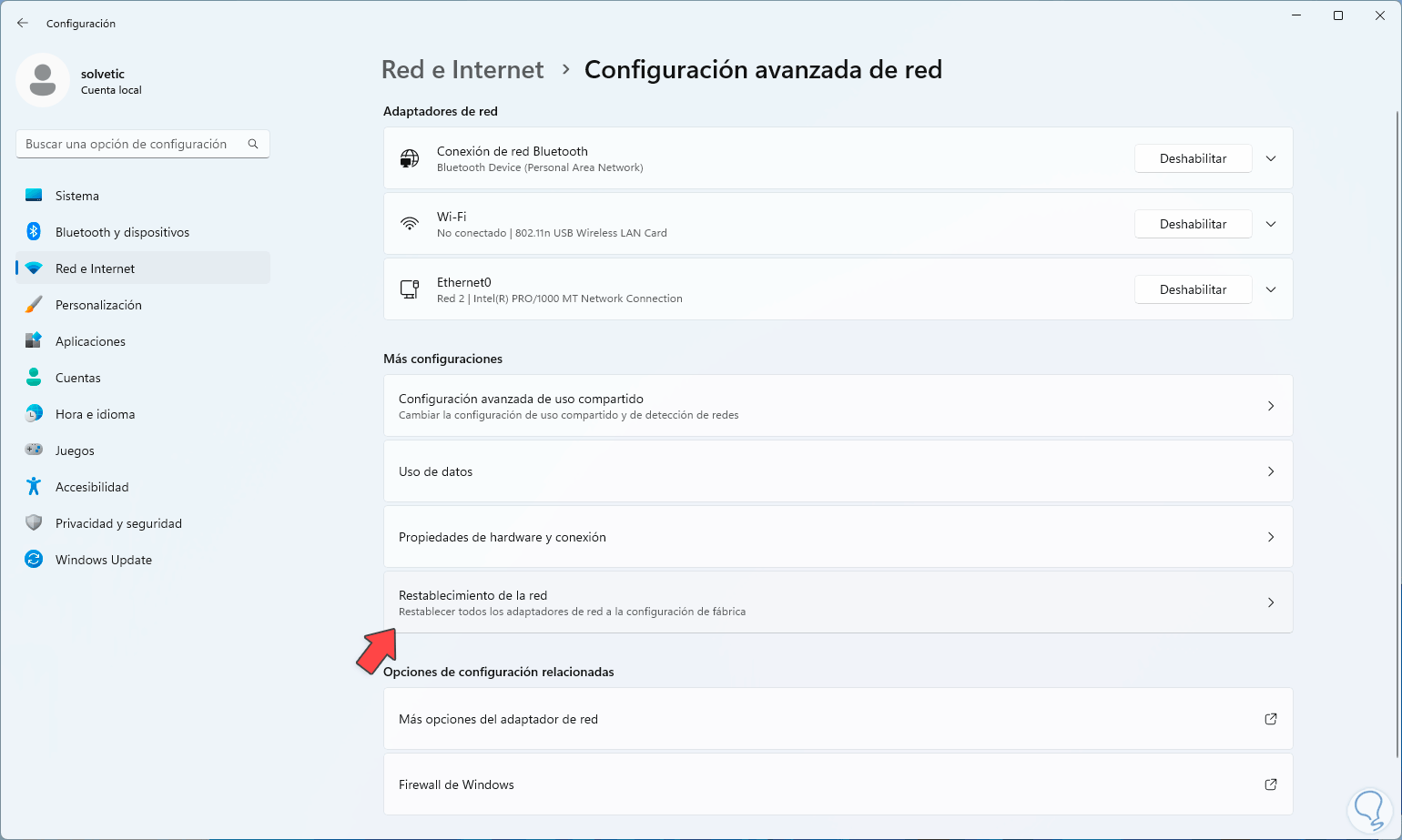Click external link icon for Más opciones del adaptador
The height and width of the screenshot is (840, 1402).
coord(1271,719)
